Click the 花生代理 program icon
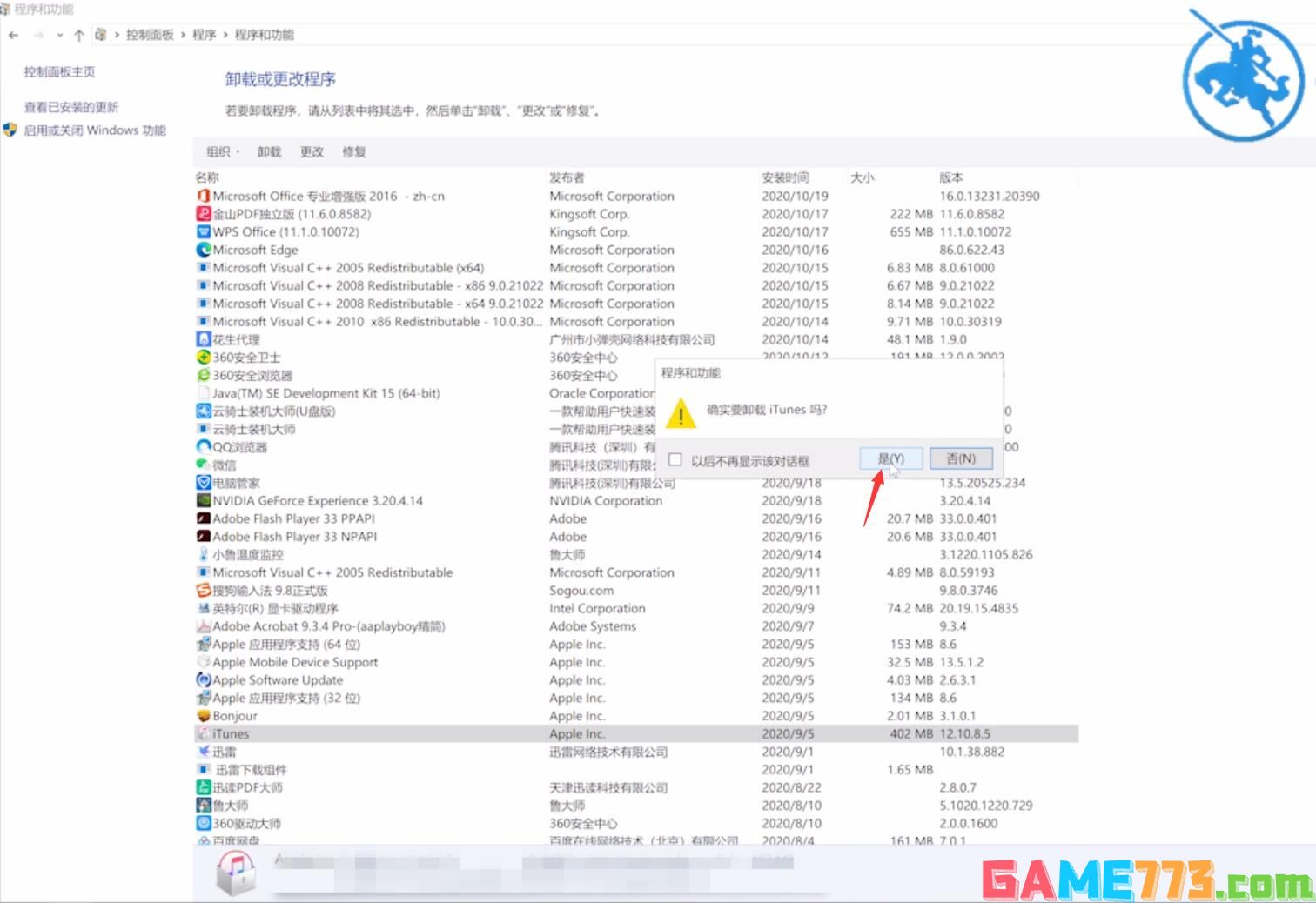The image size is (1316, 903). [204, 339]
